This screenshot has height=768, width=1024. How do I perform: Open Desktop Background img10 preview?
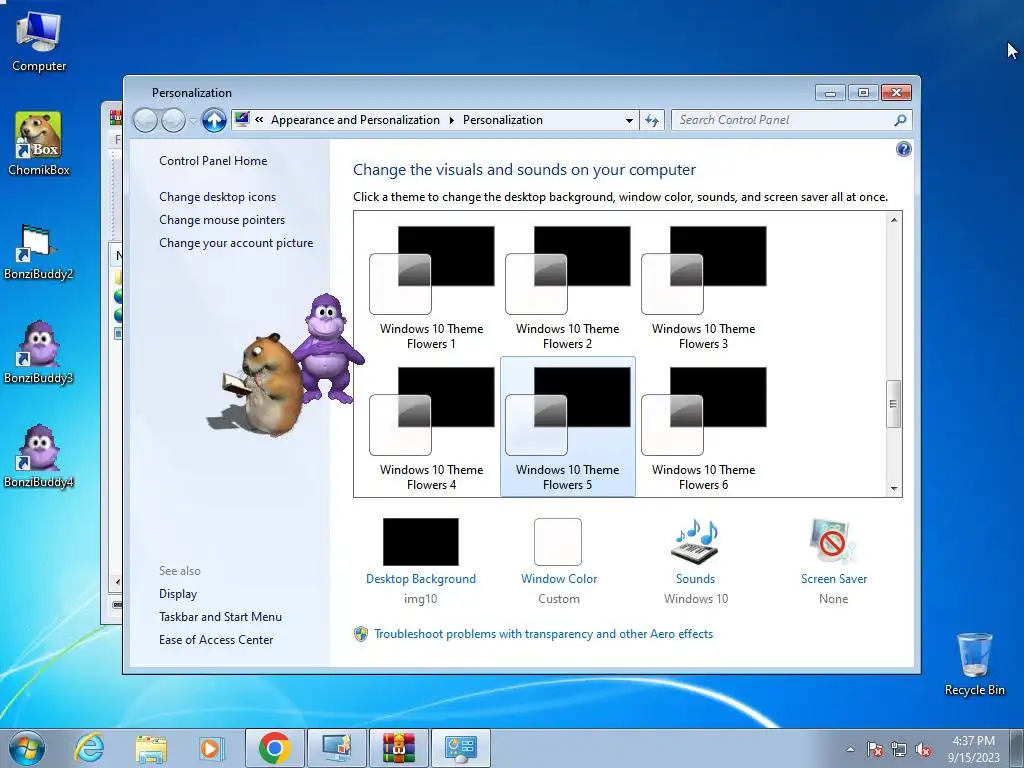tap(421, 541)
